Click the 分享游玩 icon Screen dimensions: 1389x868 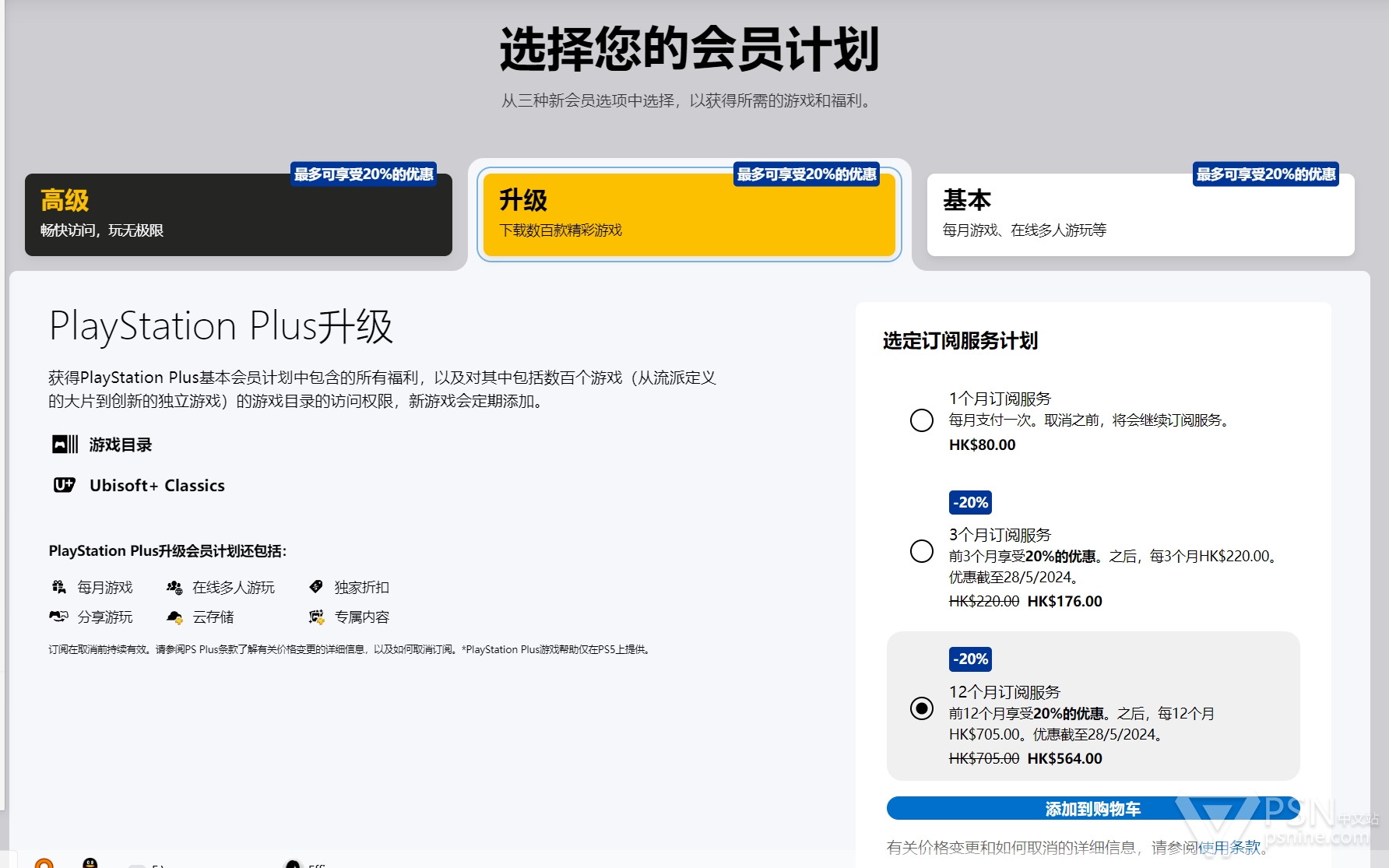tap(59, 617)
